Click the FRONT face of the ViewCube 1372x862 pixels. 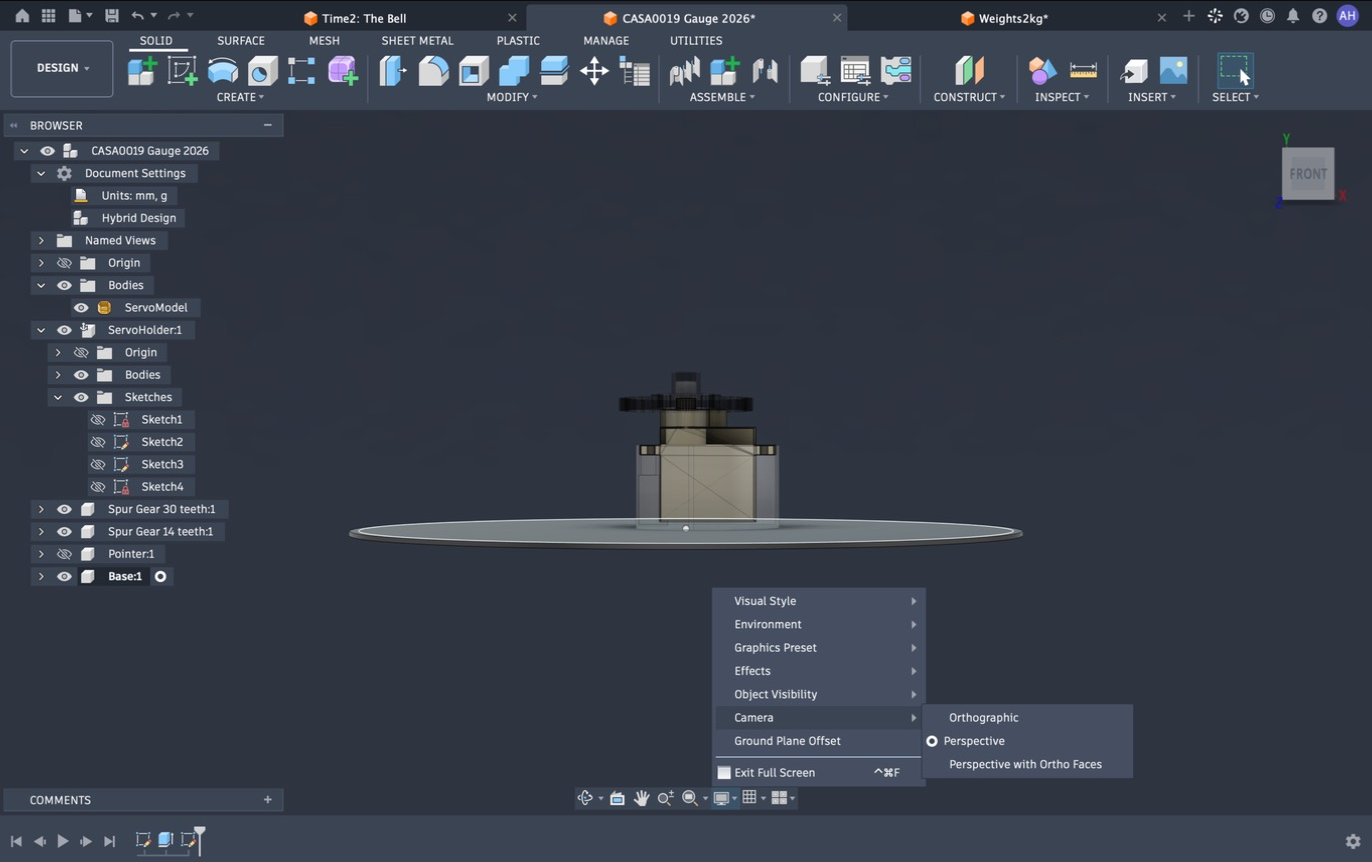pyautogui.click(x=1308, y=173)
